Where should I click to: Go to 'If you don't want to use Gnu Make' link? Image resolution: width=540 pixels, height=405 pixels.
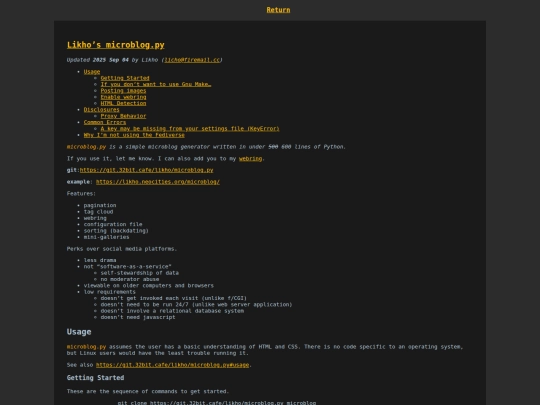pos(156,84)
